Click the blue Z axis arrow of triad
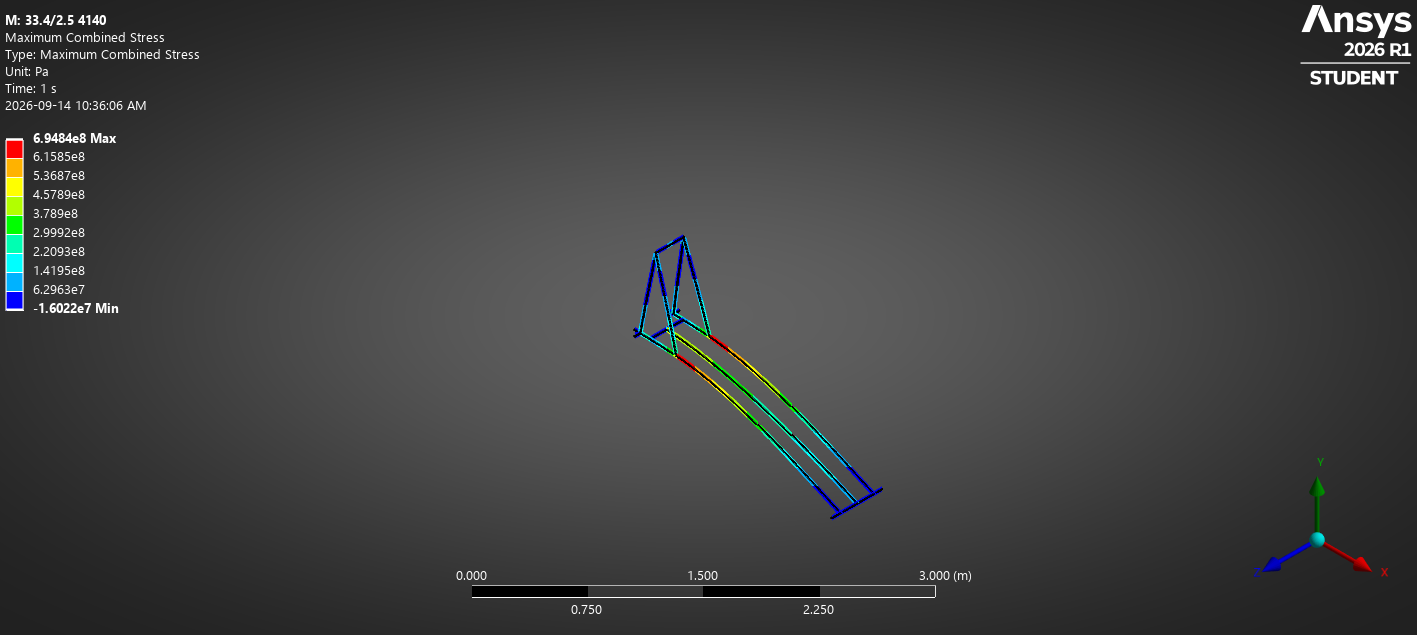This screenshot has width=1417, height=635. pyautogui.click(x=1274, y=564)
